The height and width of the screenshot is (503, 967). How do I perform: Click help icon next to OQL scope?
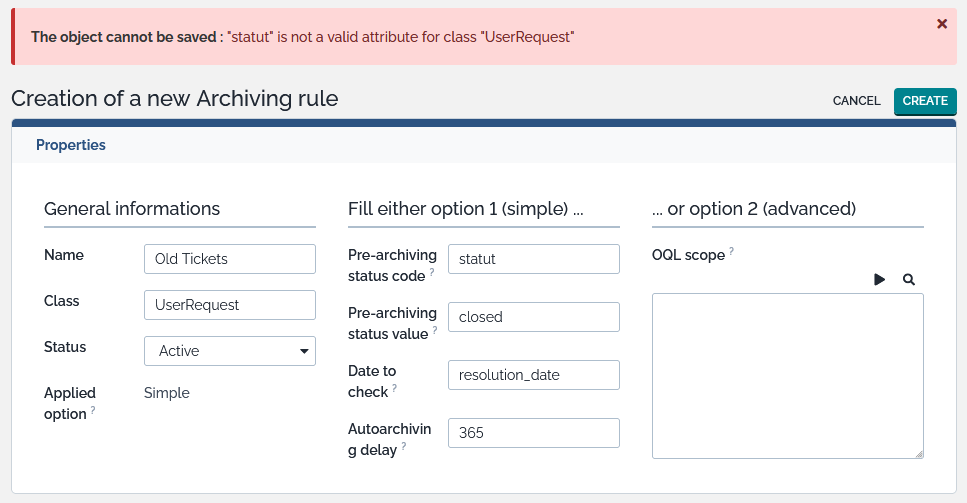point(732,251)
